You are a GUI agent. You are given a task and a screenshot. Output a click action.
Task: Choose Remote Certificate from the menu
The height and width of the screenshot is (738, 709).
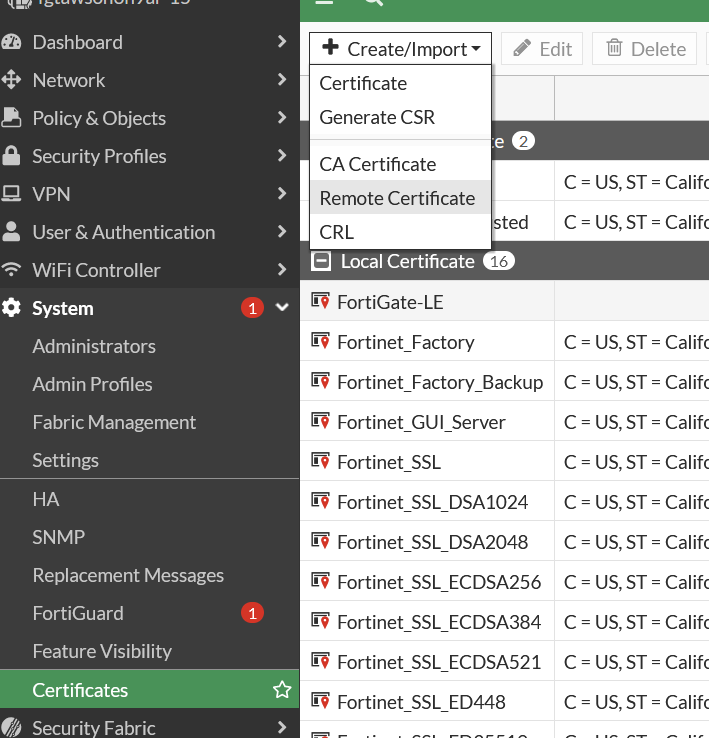[397, 198]
